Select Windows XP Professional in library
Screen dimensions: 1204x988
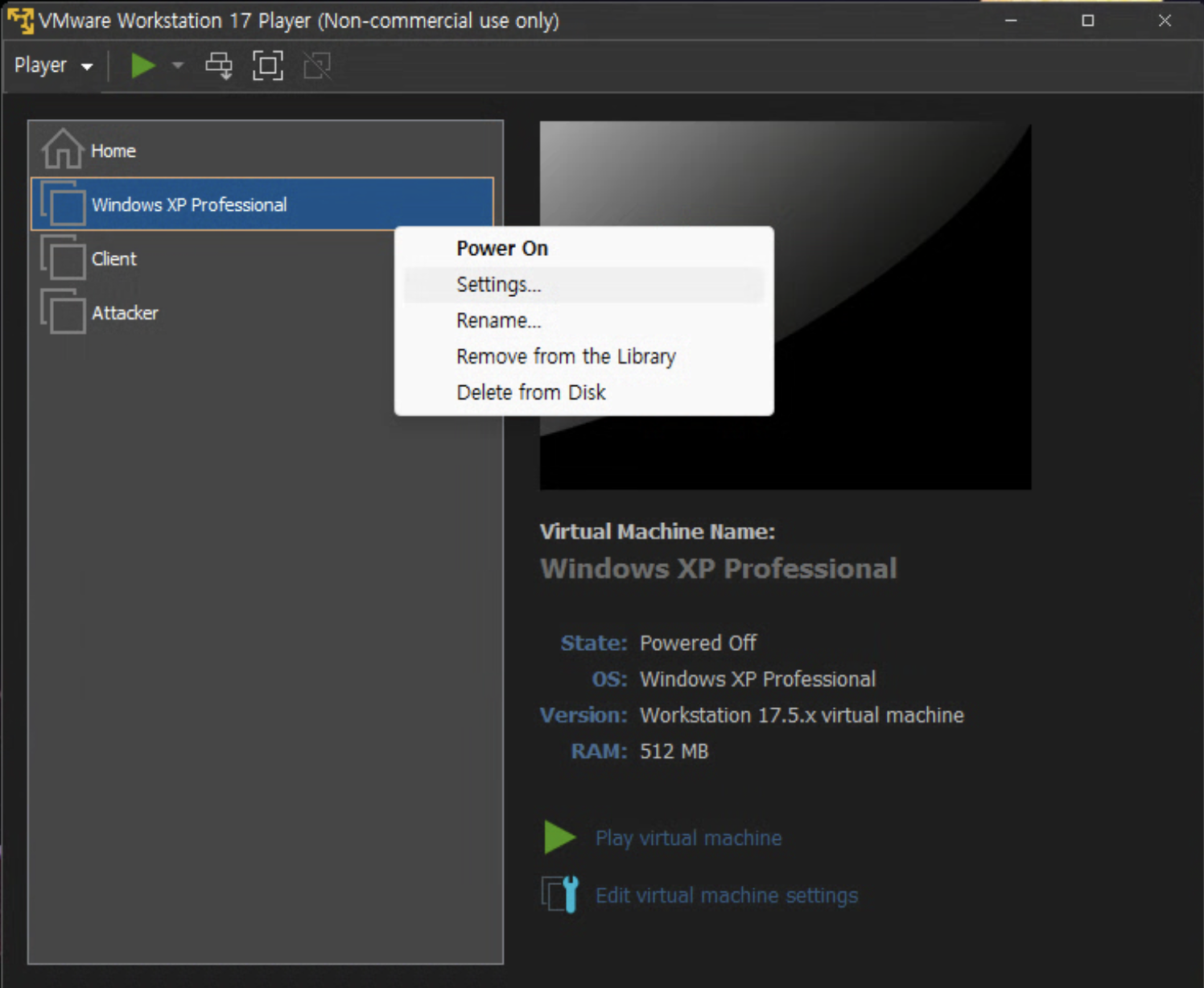coord(262,204)
